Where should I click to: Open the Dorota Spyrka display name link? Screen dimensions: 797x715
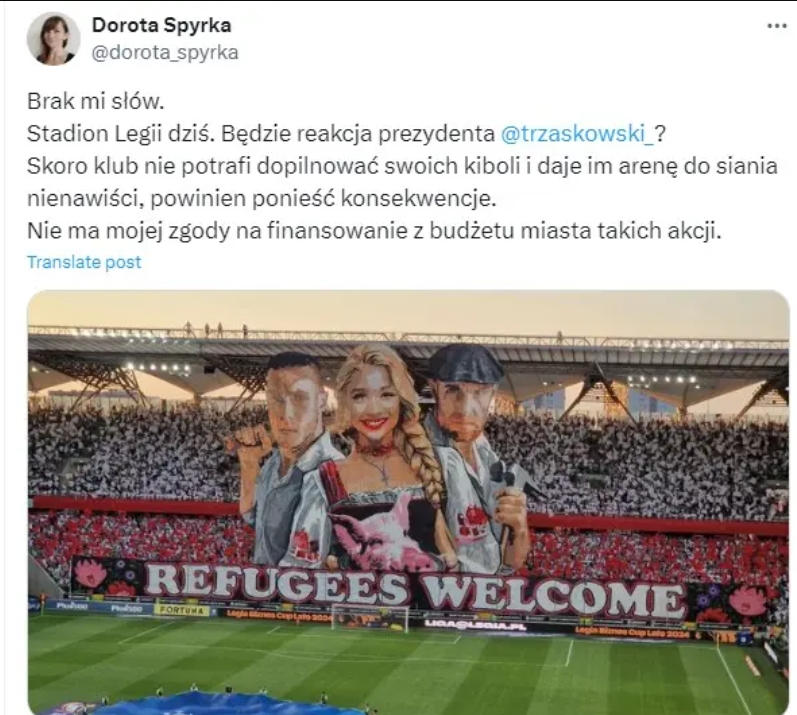tap(162, 25)
